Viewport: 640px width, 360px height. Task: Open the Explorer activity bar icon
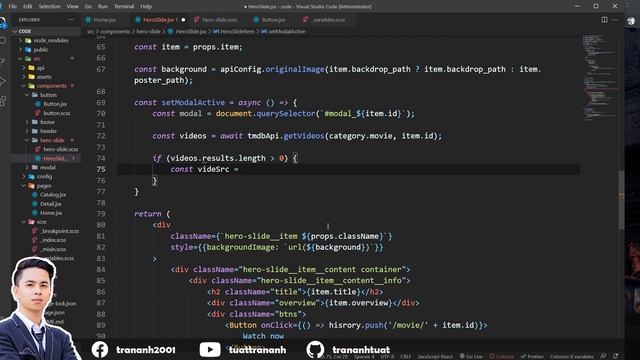3,22
